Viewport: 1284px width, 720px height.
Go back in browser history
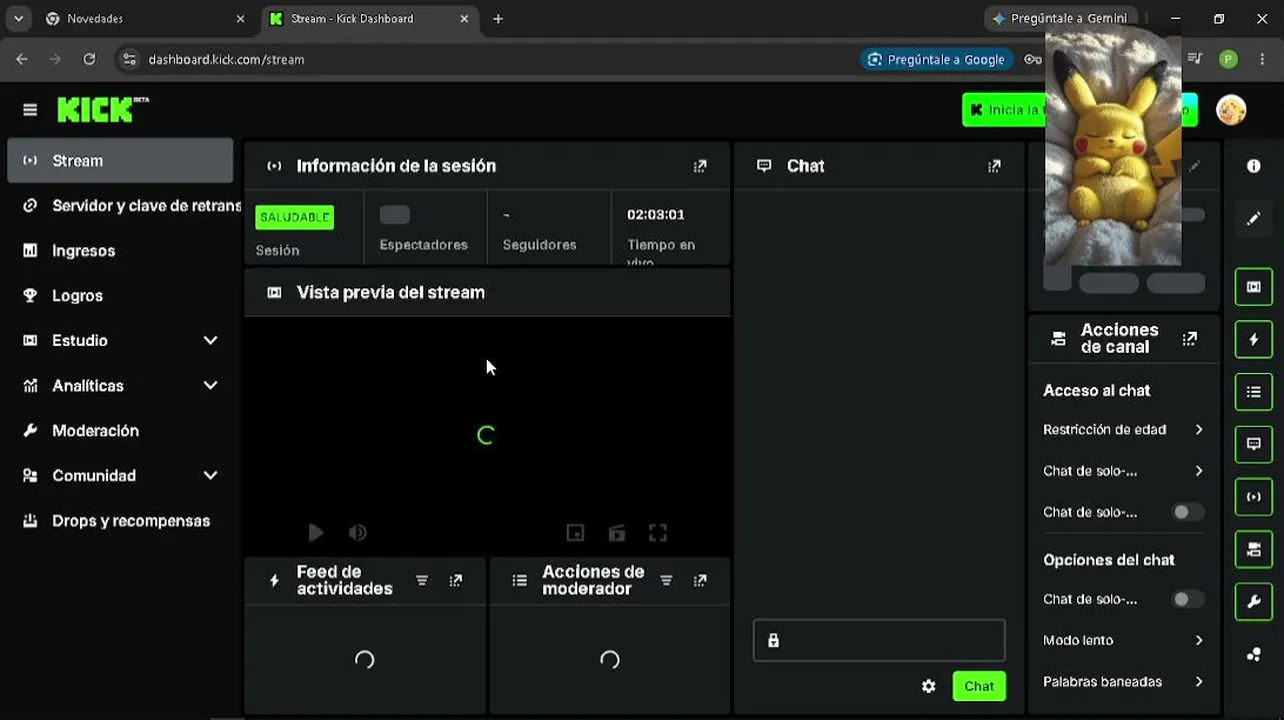pyautogui.click(x=22, y=59)
